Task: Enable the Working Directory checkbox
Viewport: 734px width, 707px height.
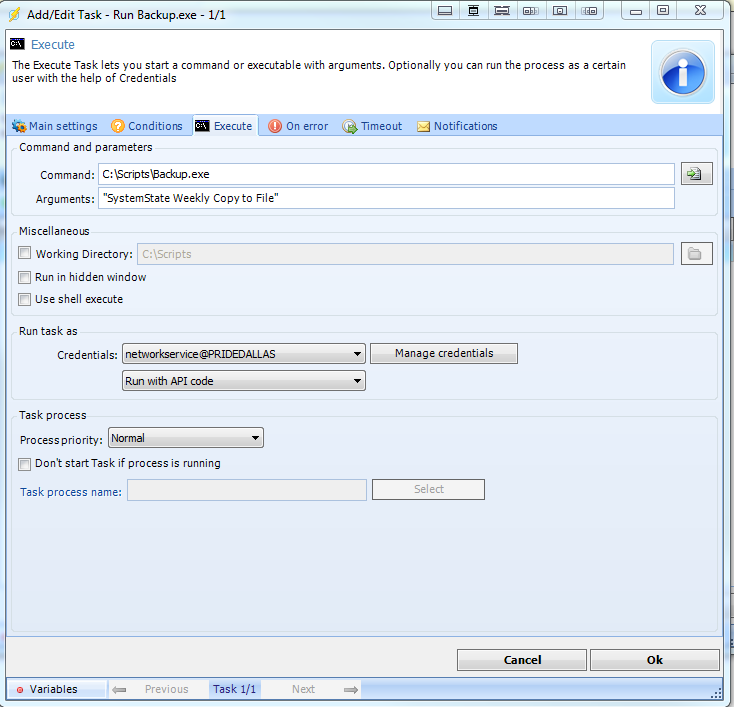Action: click(x=25, y=254)
